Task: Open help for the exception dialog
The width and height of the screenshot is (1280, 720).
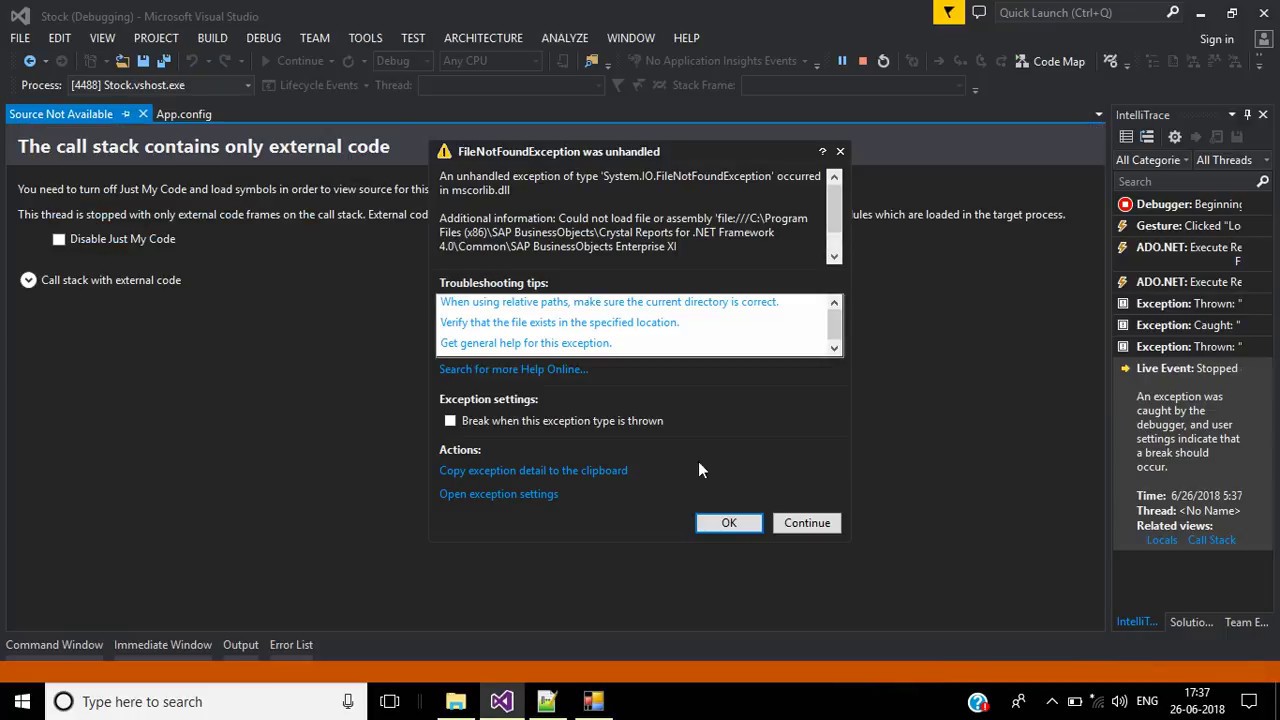Action: (822, 151)
